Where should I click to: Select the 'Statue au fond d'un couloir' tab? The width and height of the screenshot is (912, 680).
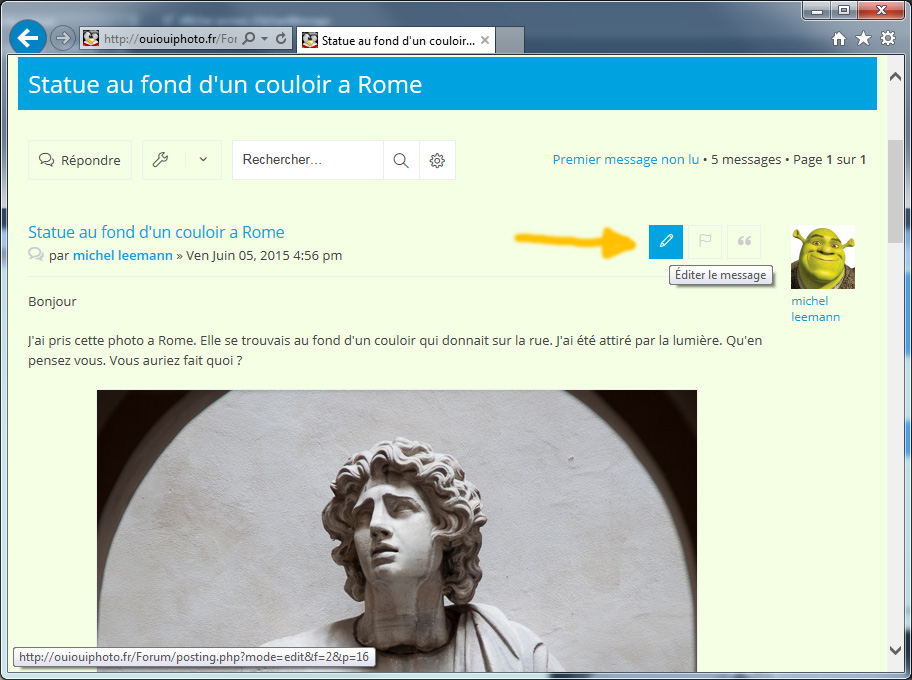tap(396, 40)
